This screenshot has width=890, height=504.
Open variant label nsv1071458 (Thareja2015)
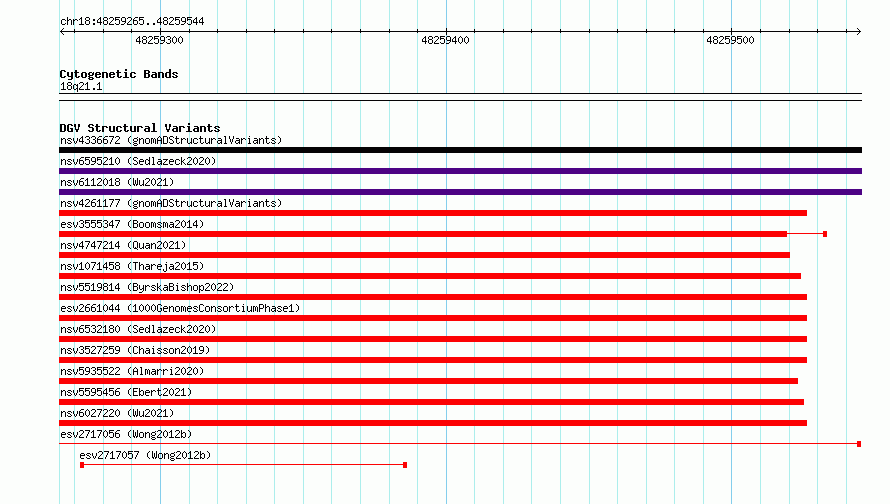click(x=132, y=266)
